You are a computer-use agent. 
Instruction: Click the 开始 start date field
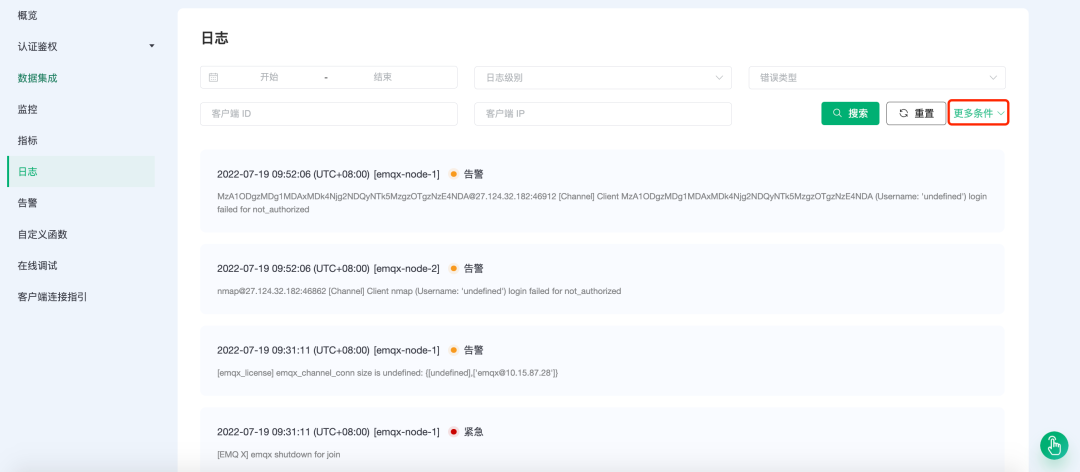coord(269,77)
